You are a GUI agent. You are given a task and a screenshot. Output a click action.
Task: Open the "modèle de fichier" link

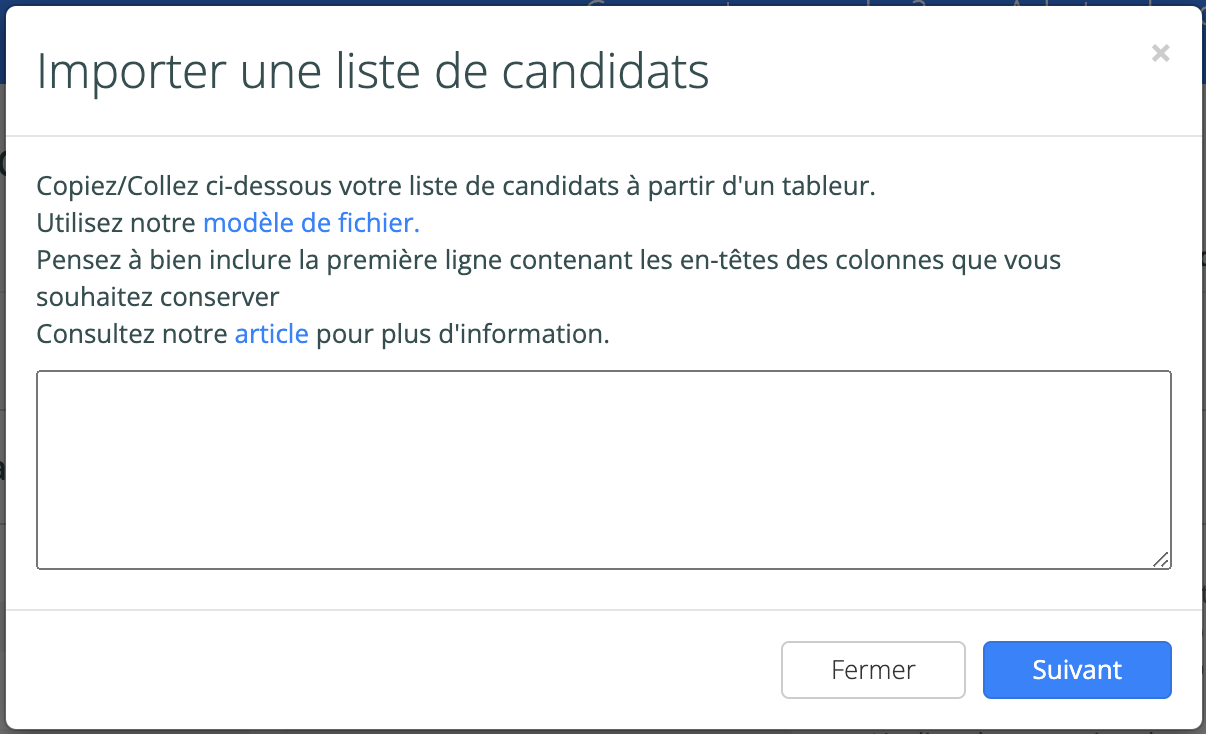pos(311,223)
